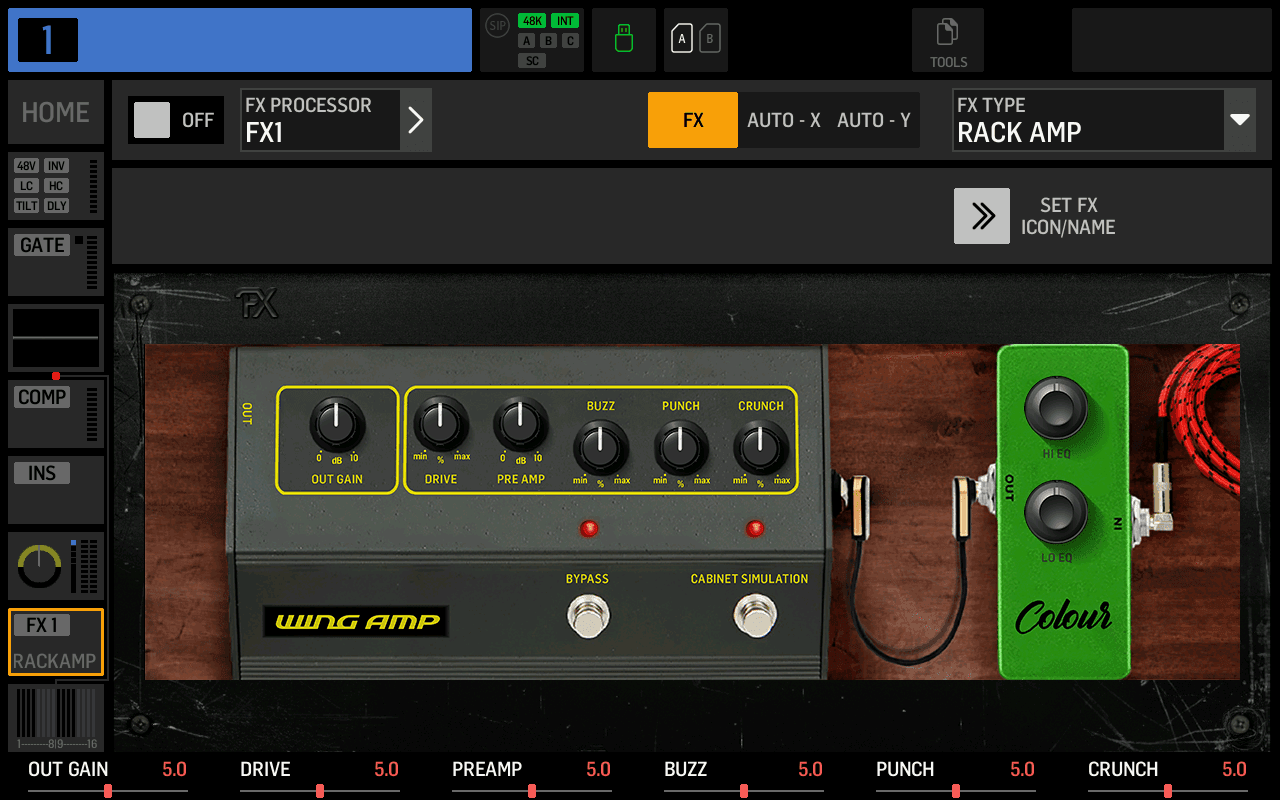Click the SIP indicator icon
The width and height of the screenshot is (1280, 800).
click(496, 25)
